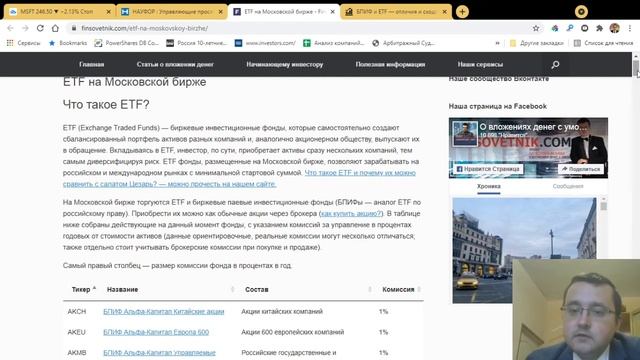Open БПИФ Альфа-Капитал Управляемые link
This screenshot has height=360, width=640.
click(x=159, y=353)
